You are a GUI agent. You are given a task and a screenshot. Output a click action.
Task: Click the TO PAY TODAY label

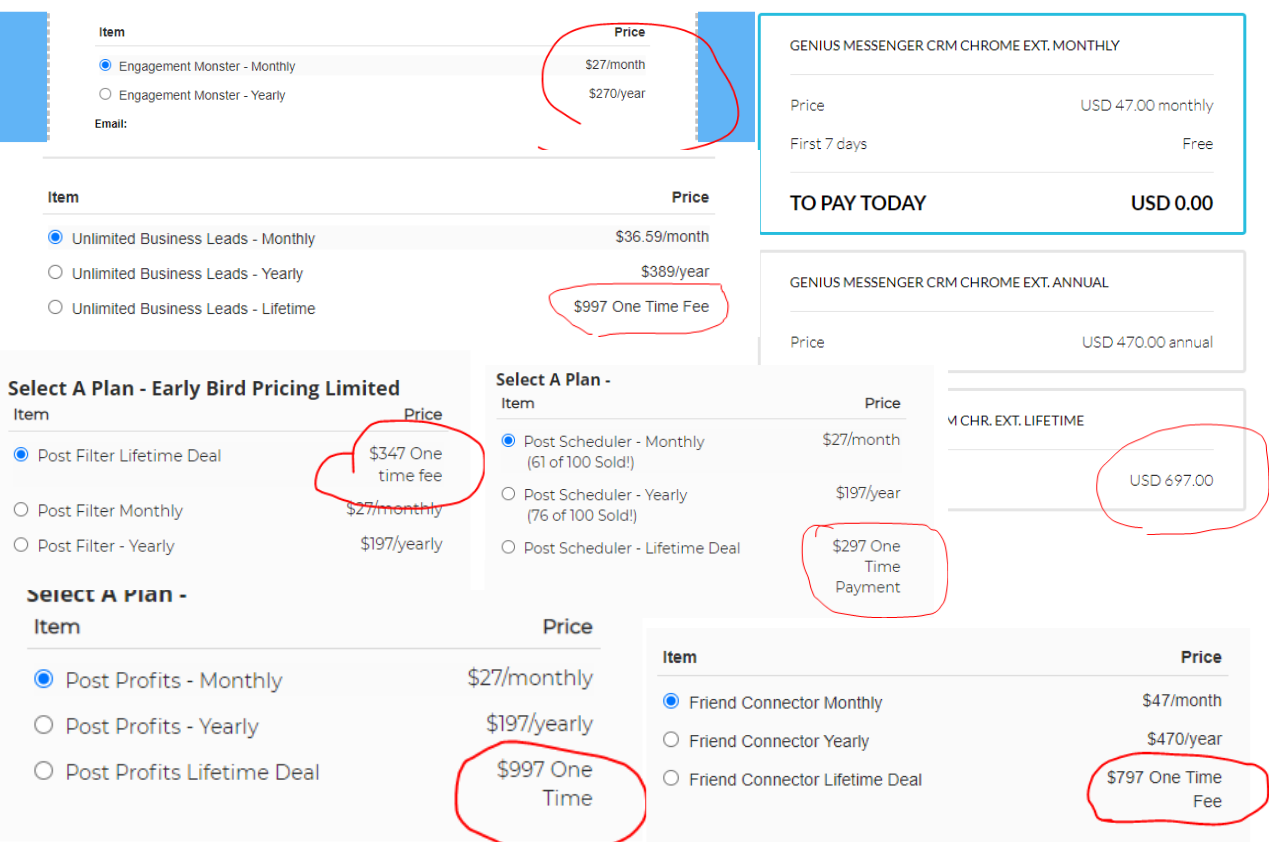click(x=858, y=203)
